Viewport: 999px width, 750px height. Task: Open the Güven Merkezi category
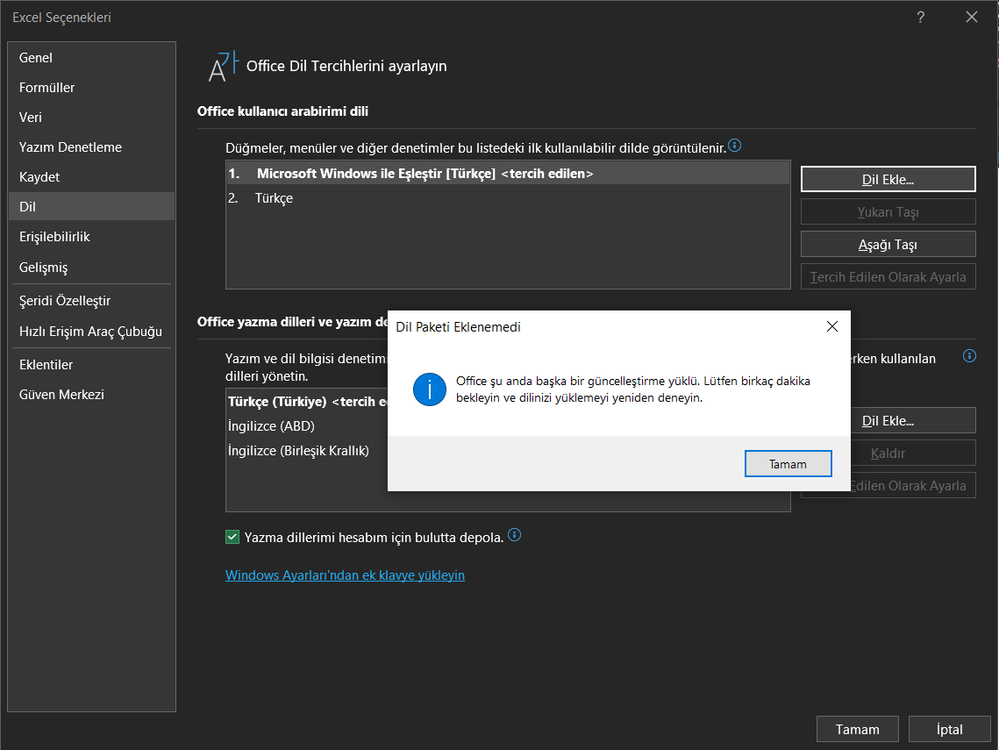pos(92,394)
